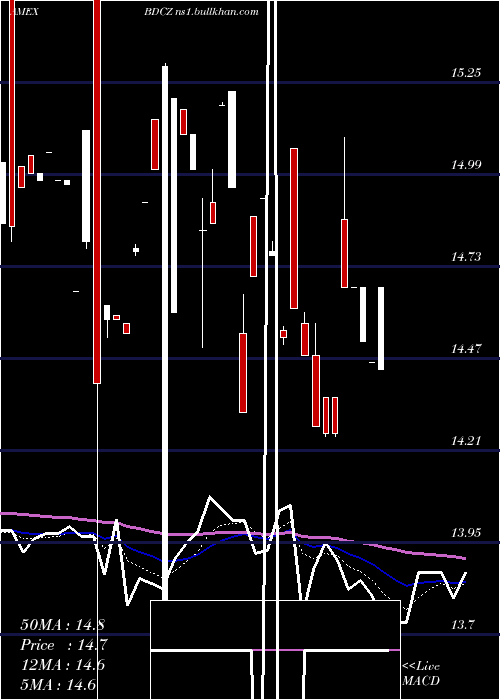Select the 14.99 price axis label

(466, 165)
